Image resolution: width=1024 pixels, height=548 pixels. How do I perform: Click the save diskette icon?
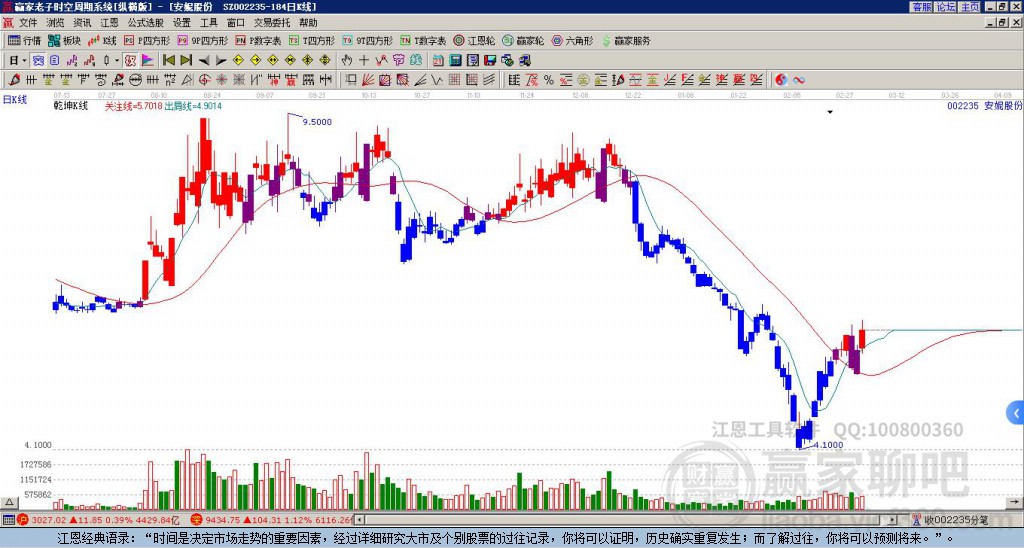490,61
